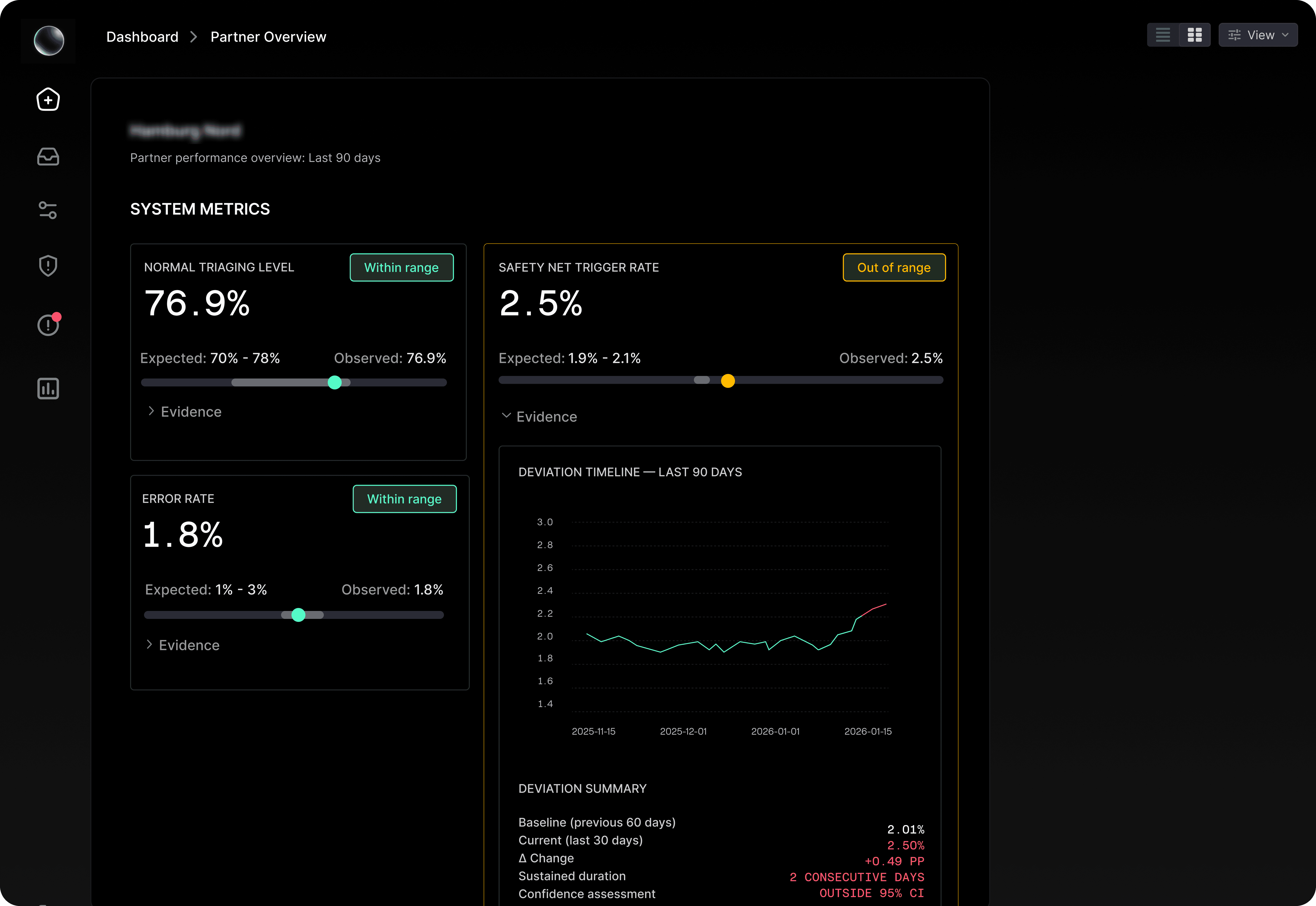Viewport: 1316px width, 906px height.
Task: Collapse Evidence under Safety Net Trigger Rate
Action: tap(539, 417)
